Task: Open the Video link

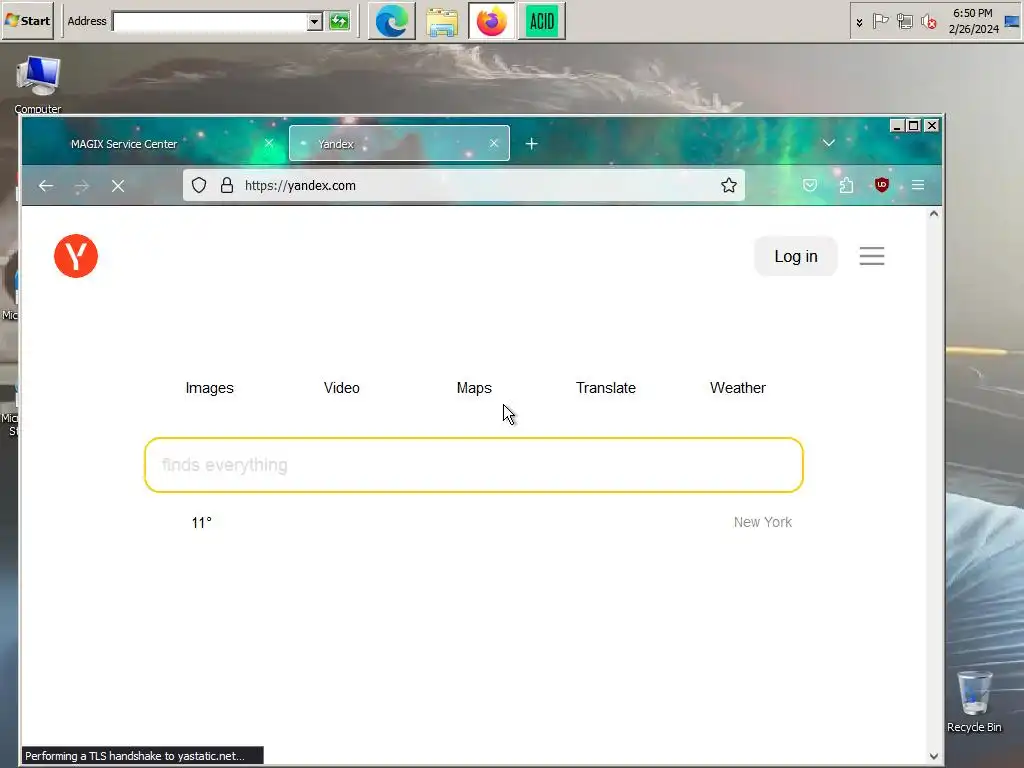Action: click(342, 388)
